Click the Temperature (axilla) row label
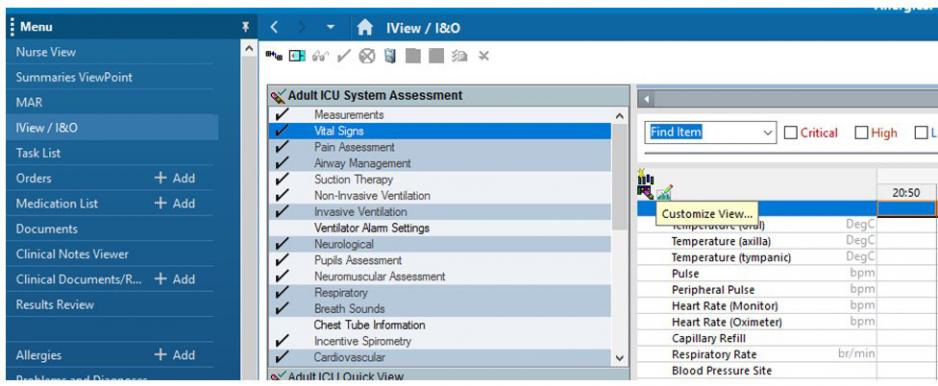The image size is (938, 386). tap(721, 241)
